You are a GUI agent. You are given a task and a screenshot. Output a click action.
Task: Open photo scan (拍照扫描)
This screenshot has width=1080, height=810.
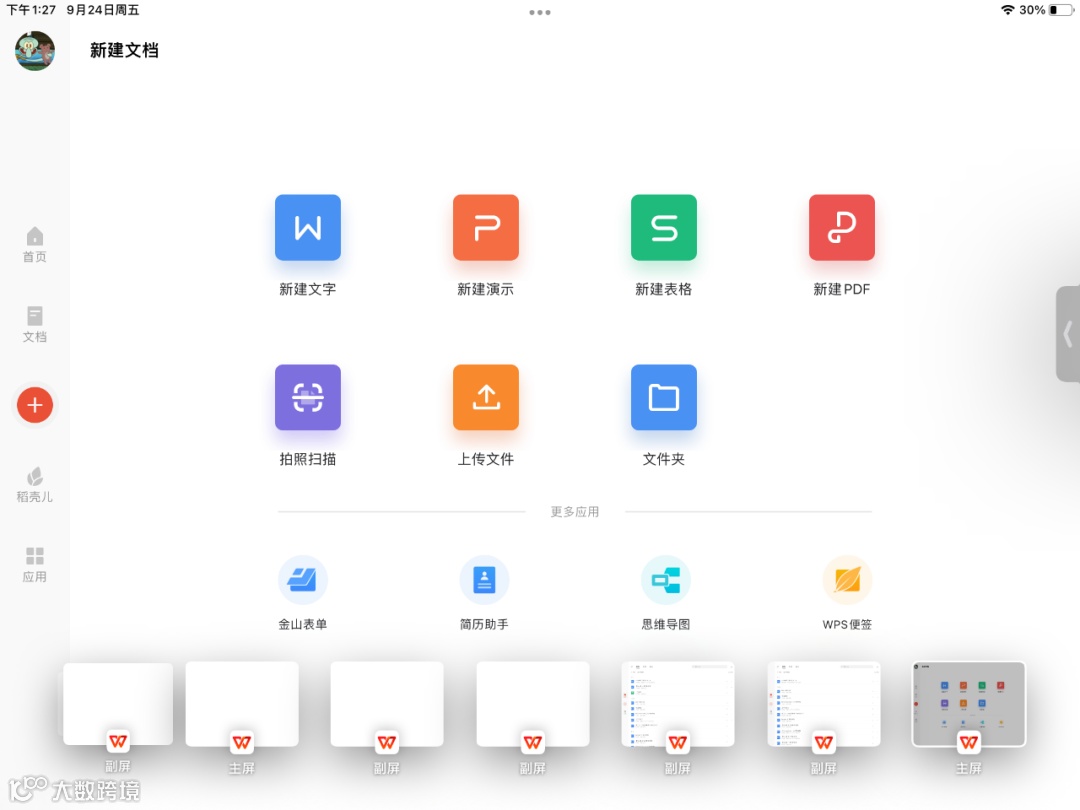coord(307,397)
